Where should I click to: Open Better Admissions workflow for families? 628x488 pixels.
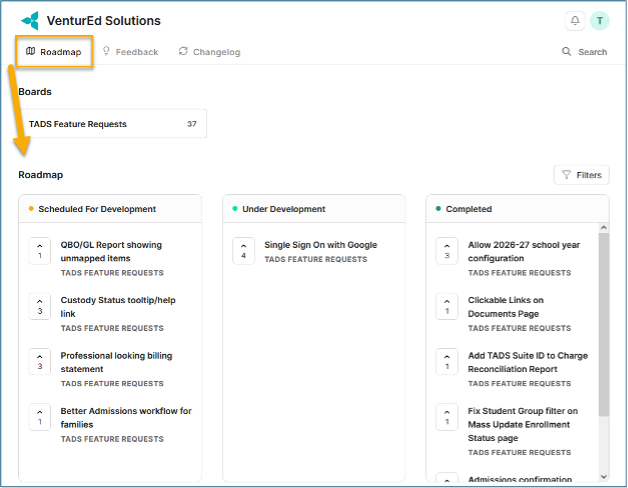click(126, 417)
